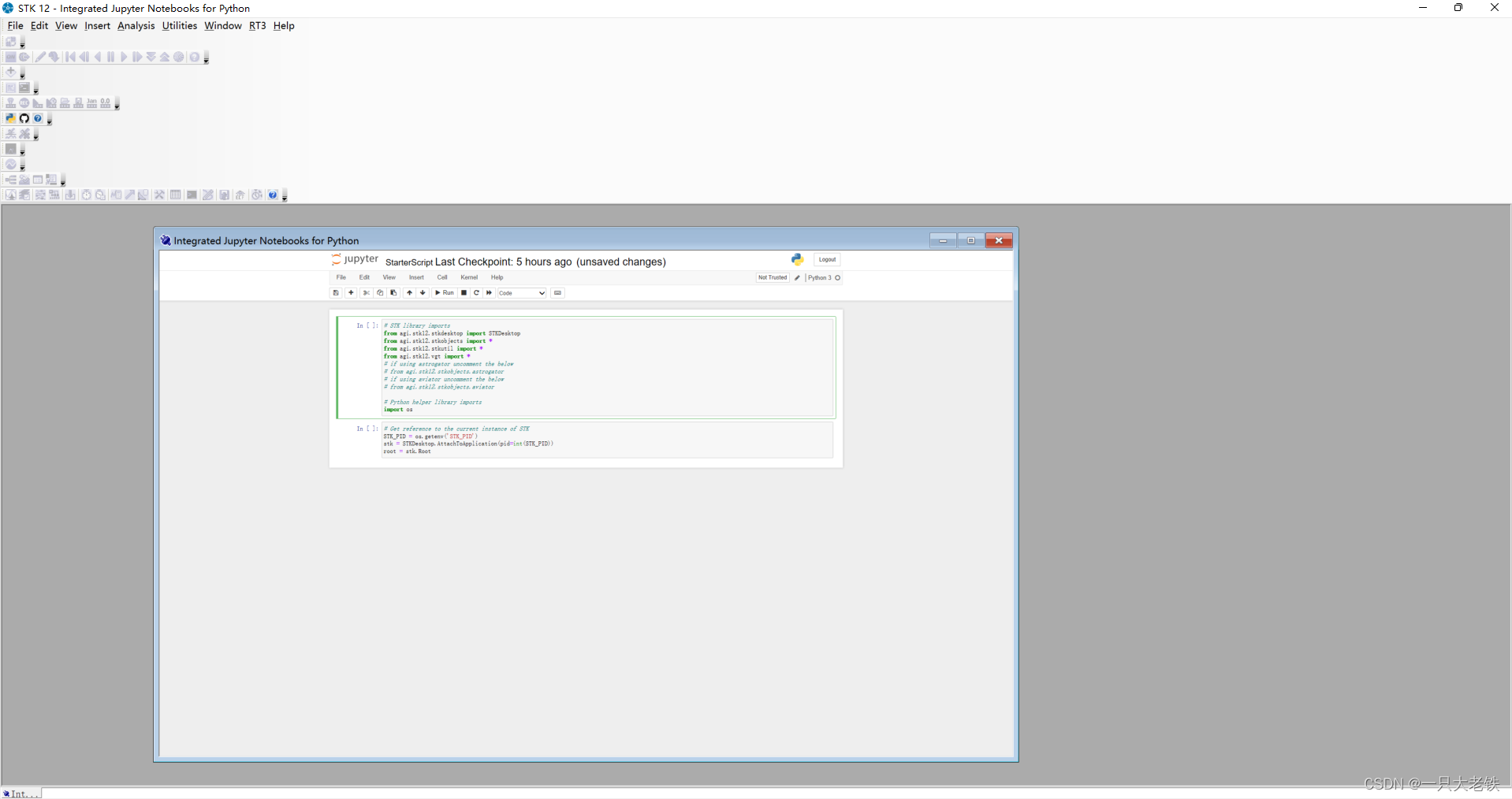Image resolution: width=1512 pixels, height=799 pixels.
Task: Click the increase time step icon
Action: coord(165,57)
